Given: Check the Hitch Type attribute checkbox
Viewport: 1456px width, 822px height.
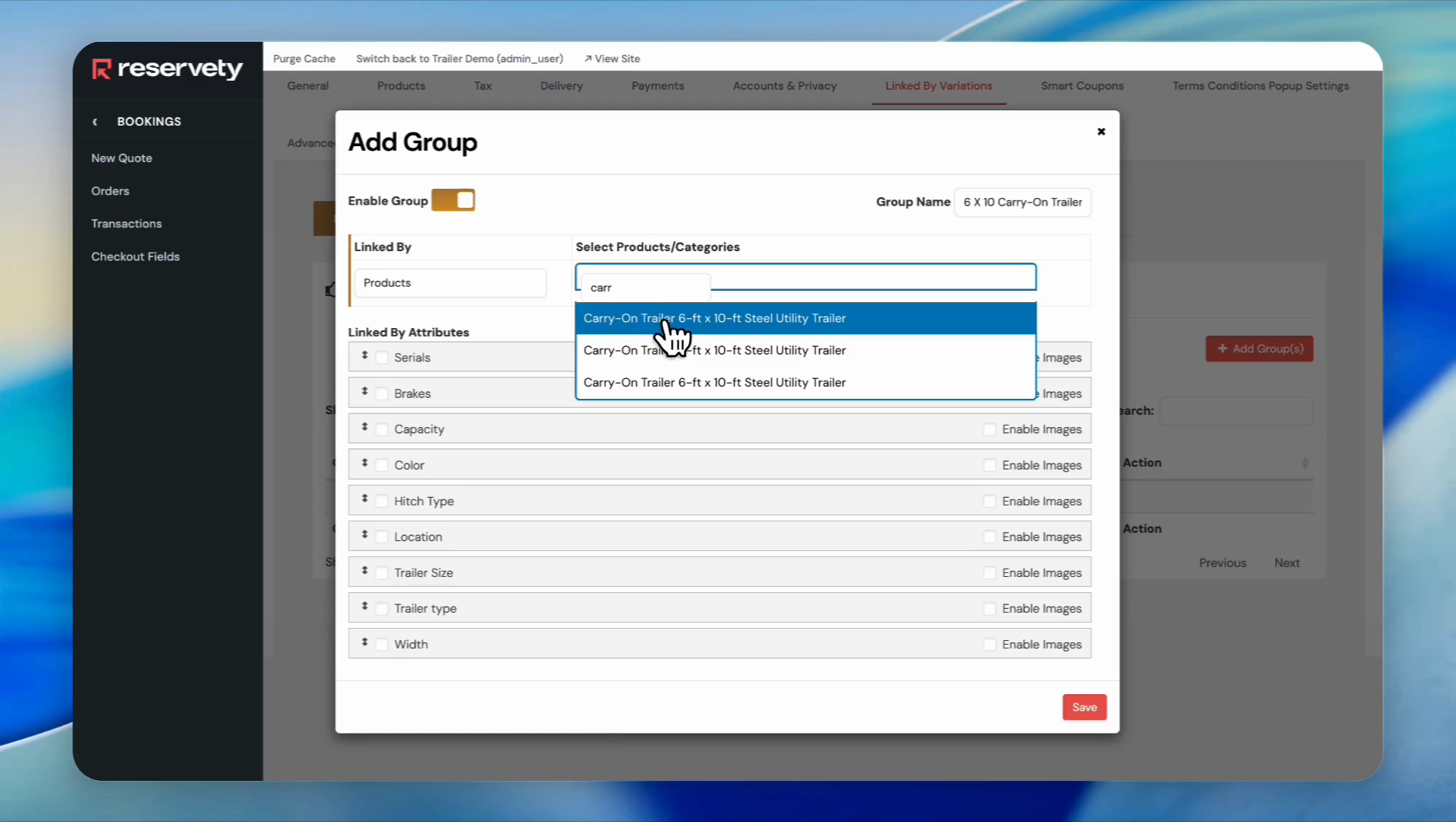Looking at the screenshot, I should tap(382, 501).
